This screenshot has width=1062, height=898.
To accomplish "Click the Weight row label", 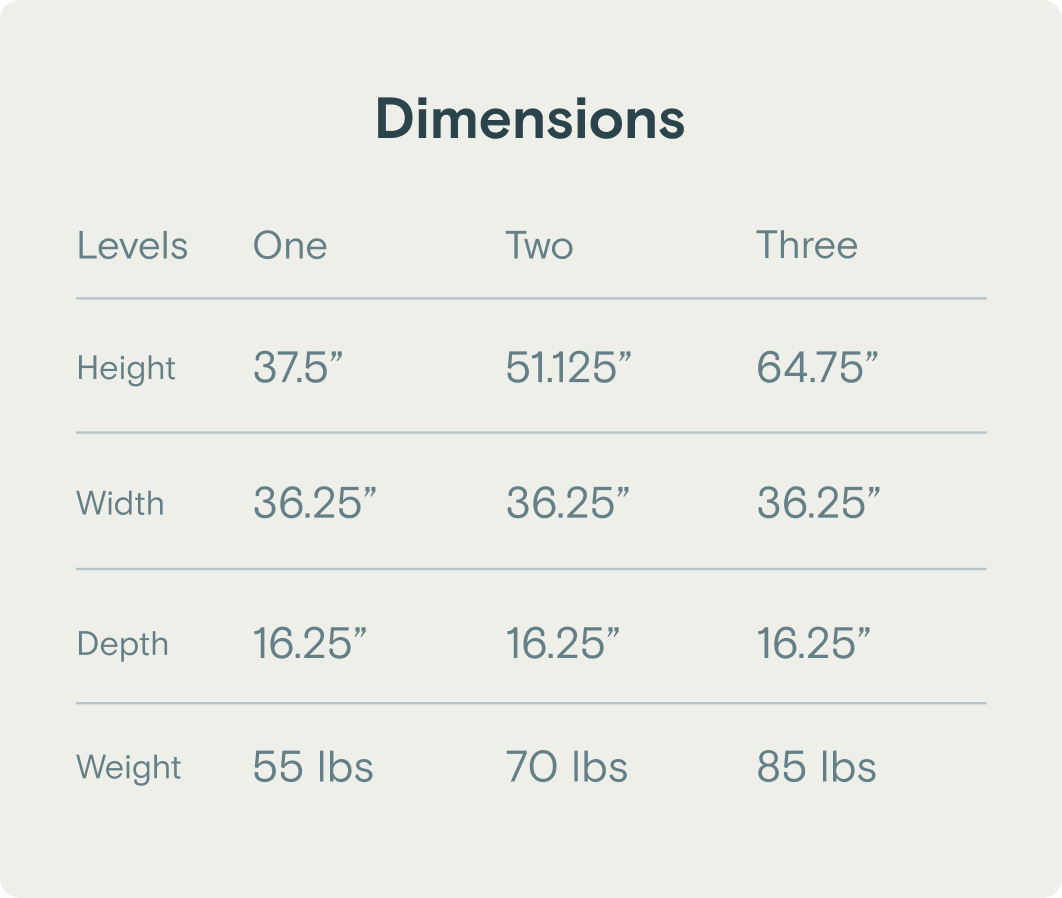I will tap(129, 767).
